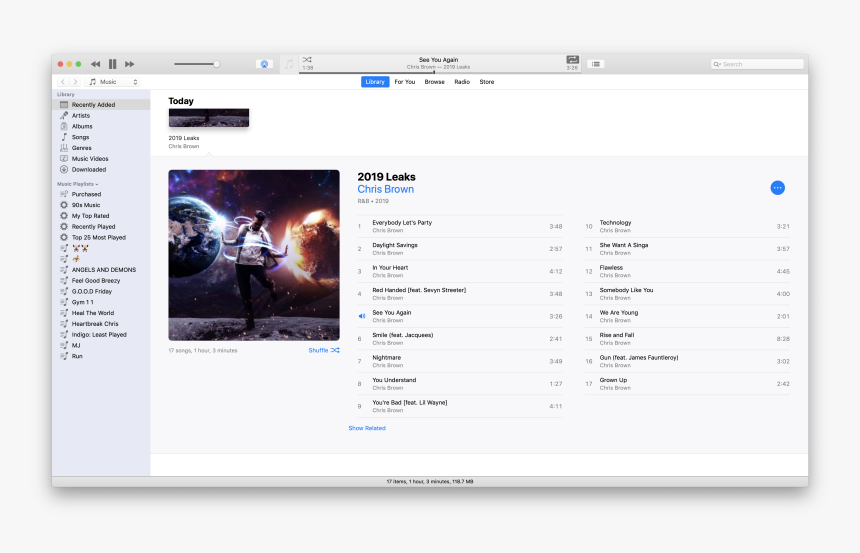
Task: Switch to the Library tab
Action: 375,82
